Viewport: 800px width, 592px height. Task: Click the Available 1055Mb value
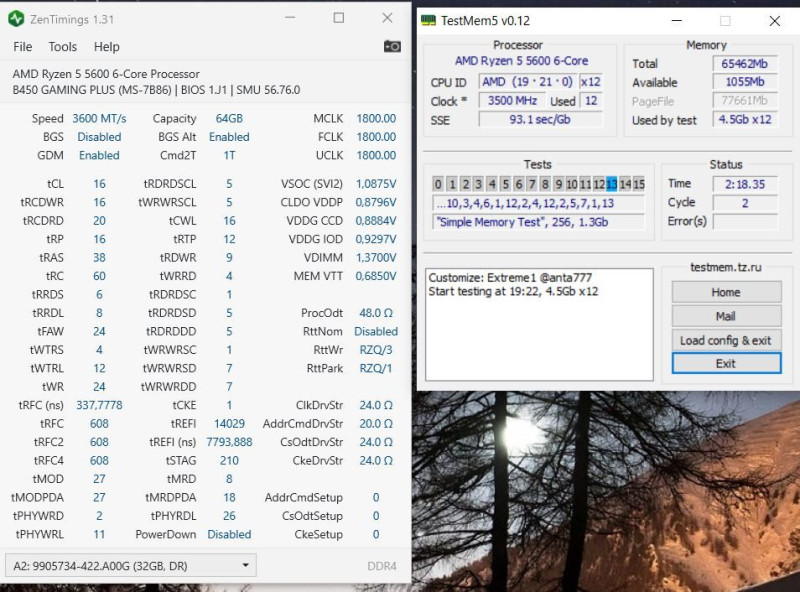745,82
